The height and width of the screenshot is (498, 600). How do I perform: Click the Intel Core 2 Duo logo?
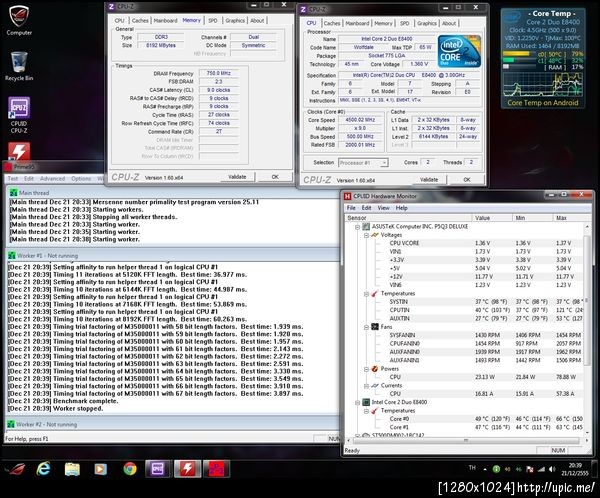click(x=459, y=52)
